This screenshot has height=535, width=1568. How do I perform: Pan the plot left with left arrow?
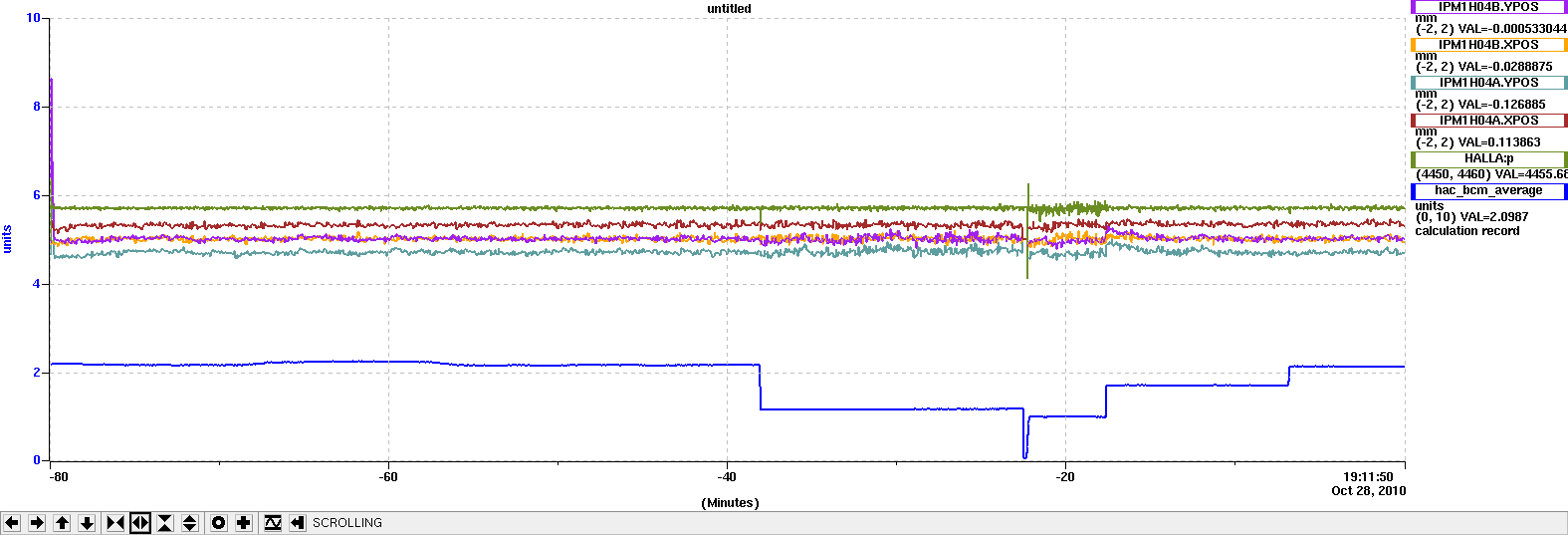[x=12, y=523]
